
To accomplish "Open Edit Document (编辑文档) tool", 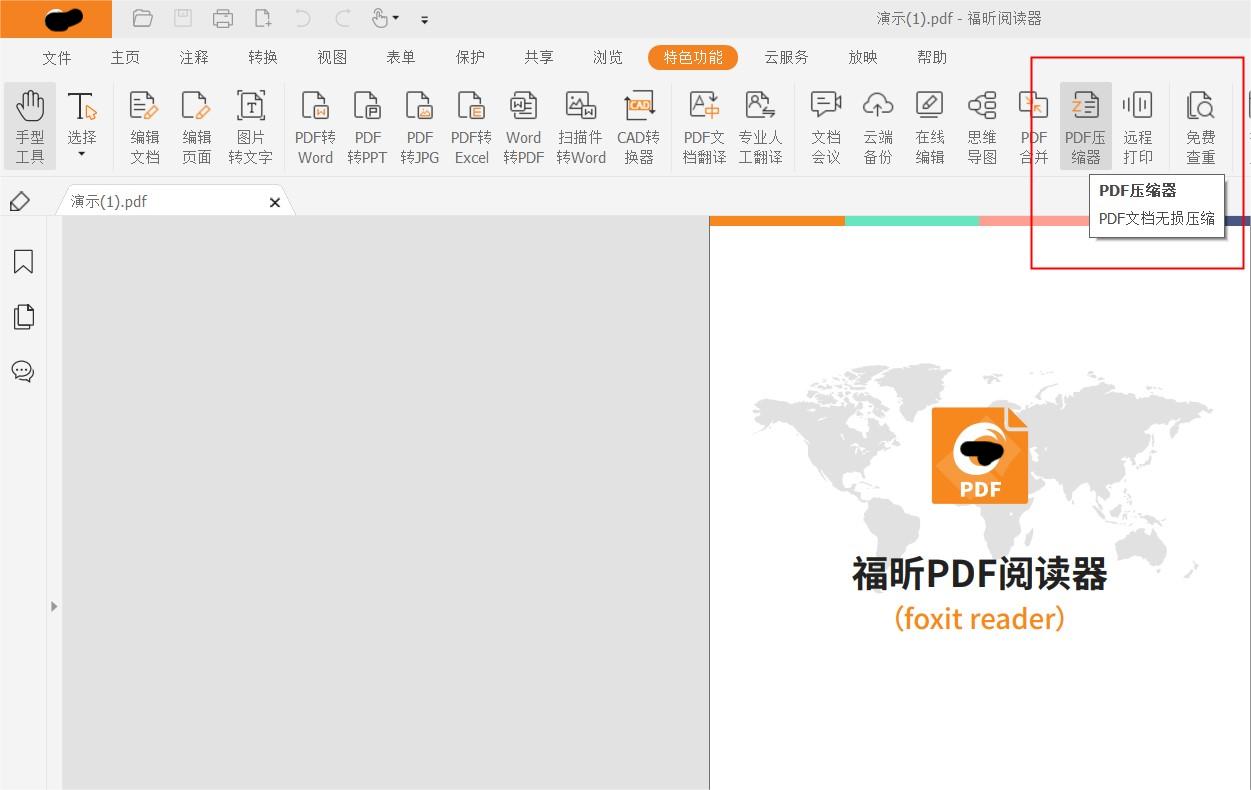I will (x=145, y=126).
